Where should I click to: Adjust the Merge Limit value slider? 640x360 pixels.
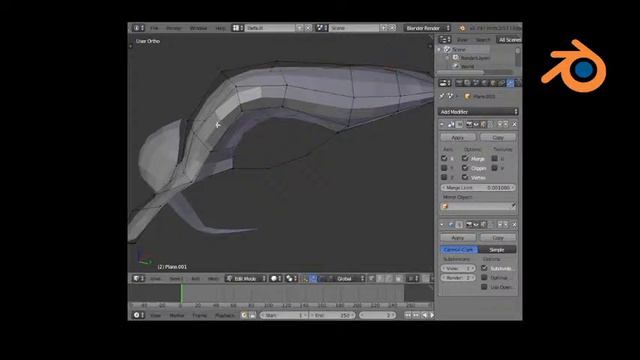tap(478, 188)
